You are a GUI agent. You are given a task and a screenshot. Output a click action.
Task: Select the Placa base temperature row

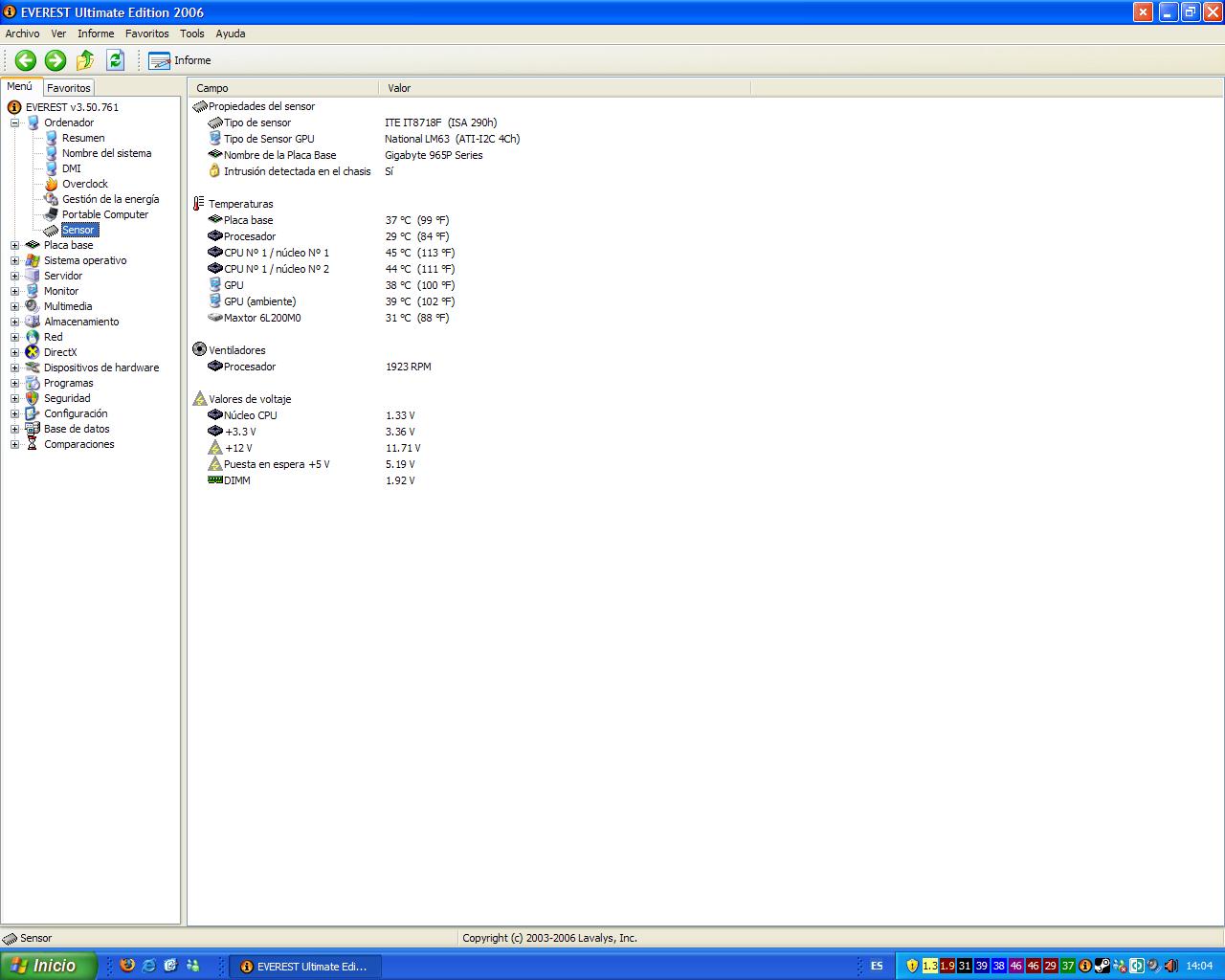click(x=328, y=220)
